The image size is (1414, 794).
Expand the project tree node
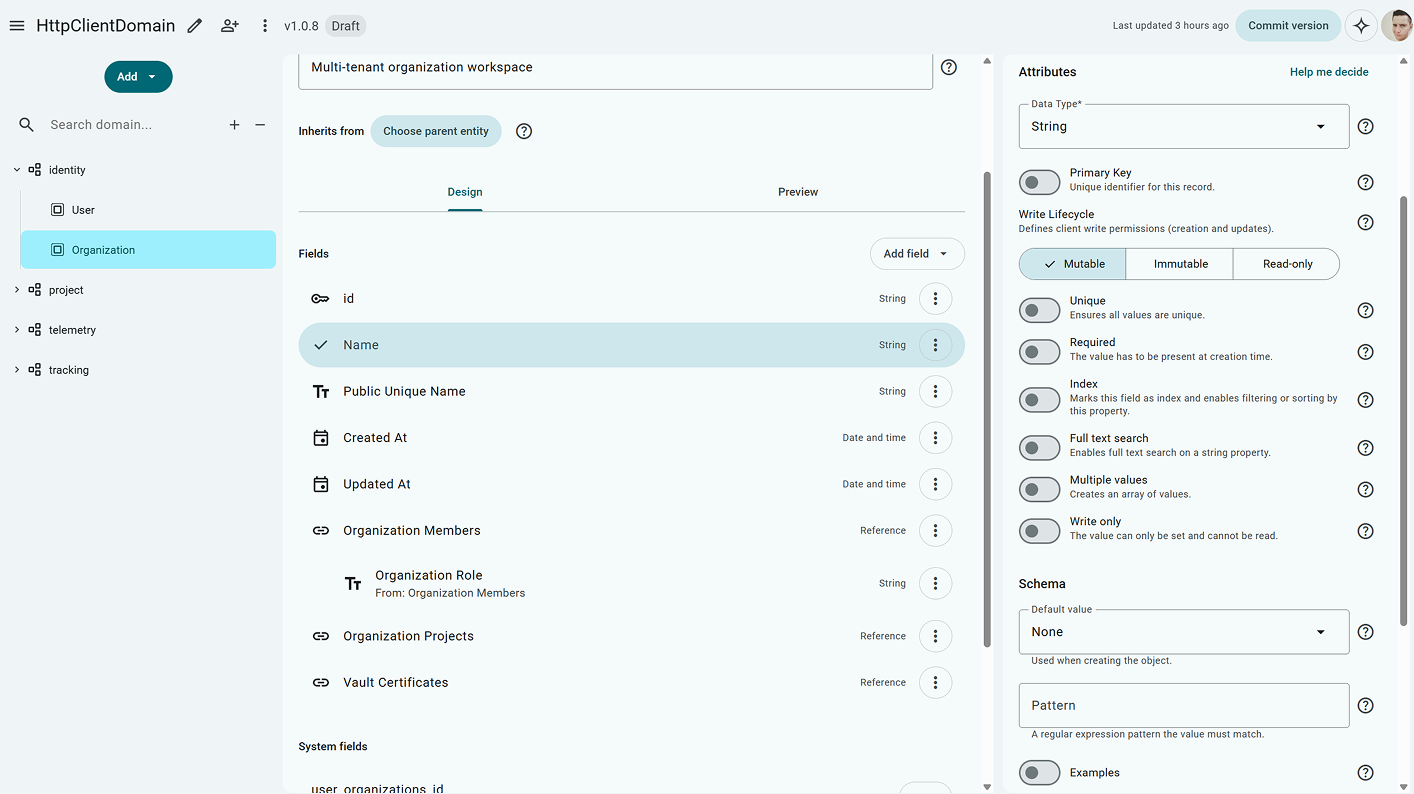pos(17,290)
